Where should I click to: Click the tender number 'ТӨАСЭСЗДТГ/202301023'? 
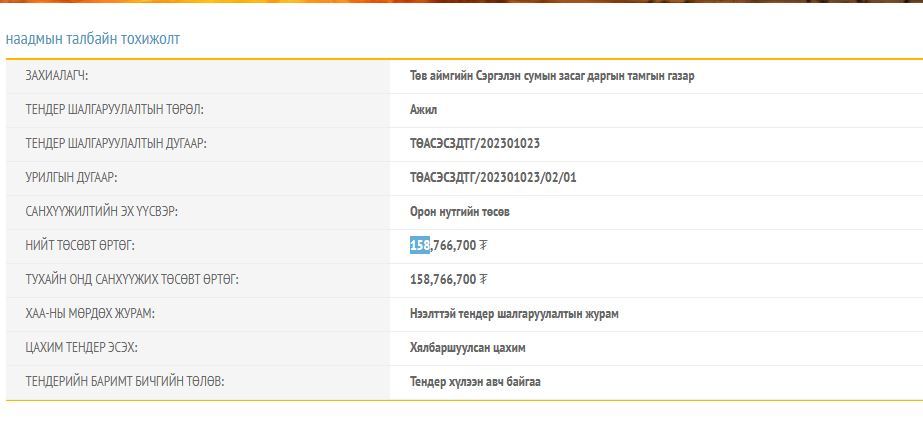[475, 144]
